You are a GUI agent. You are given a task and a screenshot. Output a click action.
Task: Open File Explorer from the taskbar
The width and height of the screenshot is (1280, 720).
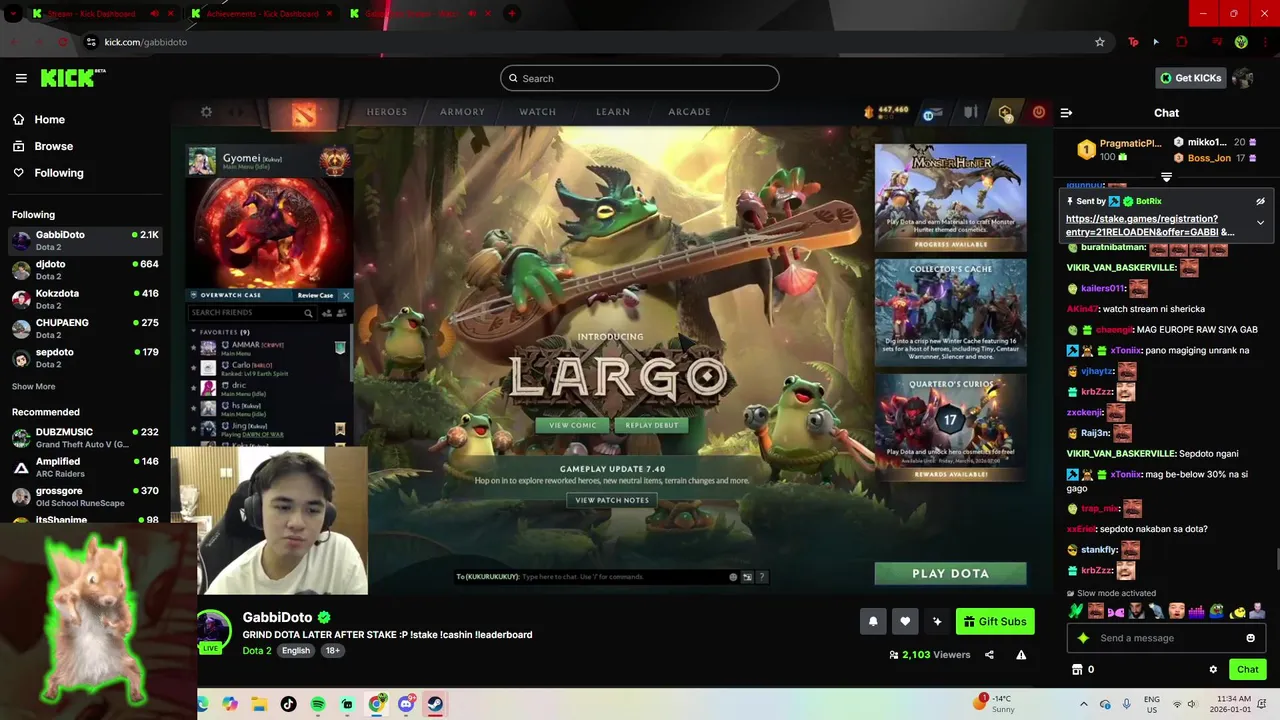pos(260,704)
